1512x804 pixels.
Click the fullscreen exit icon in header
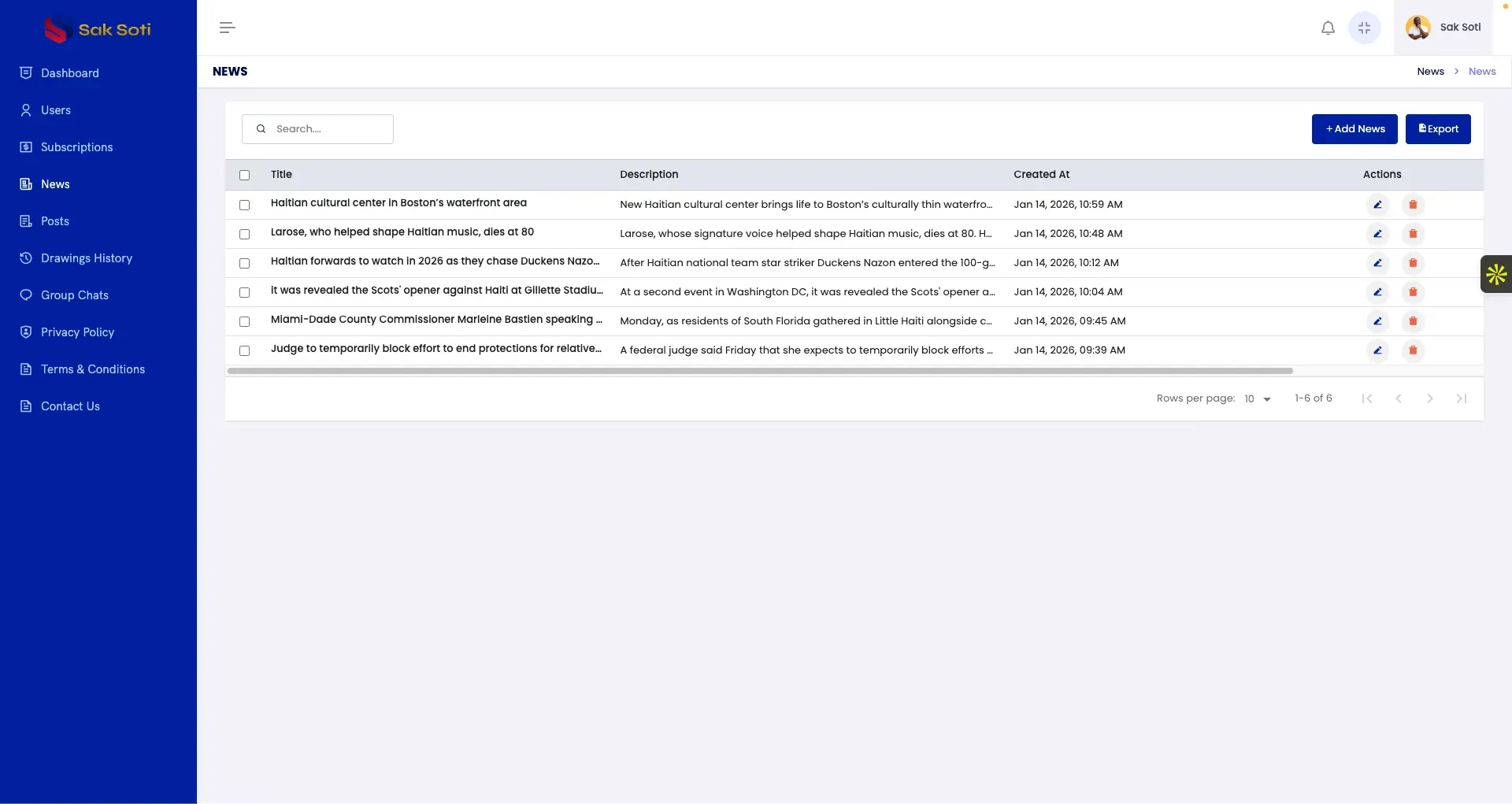click(x=1365, y=28)
